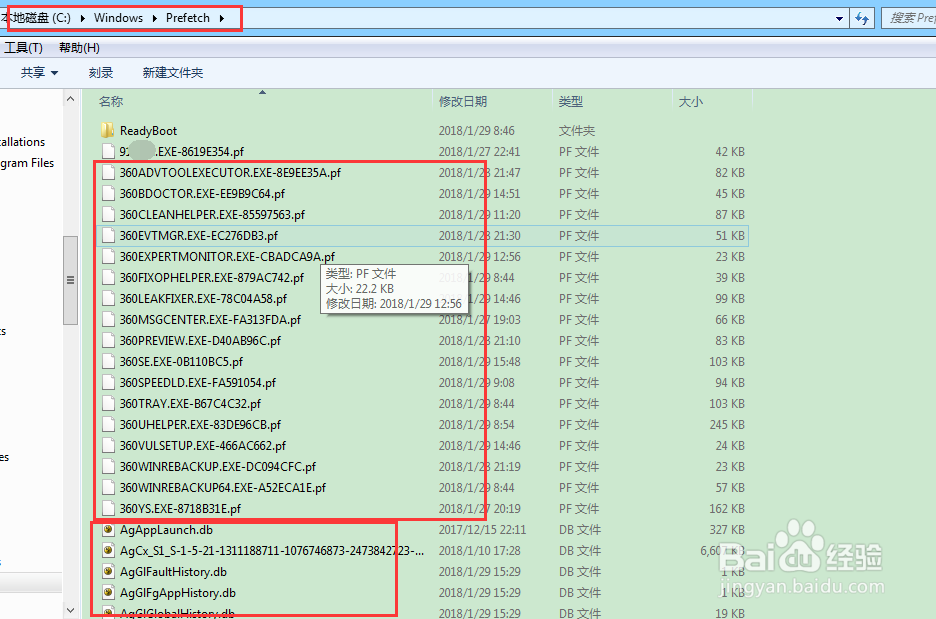Open the ReadyBoot folder icon
Viewport: 936px width, 619px height.
(107, 130)
